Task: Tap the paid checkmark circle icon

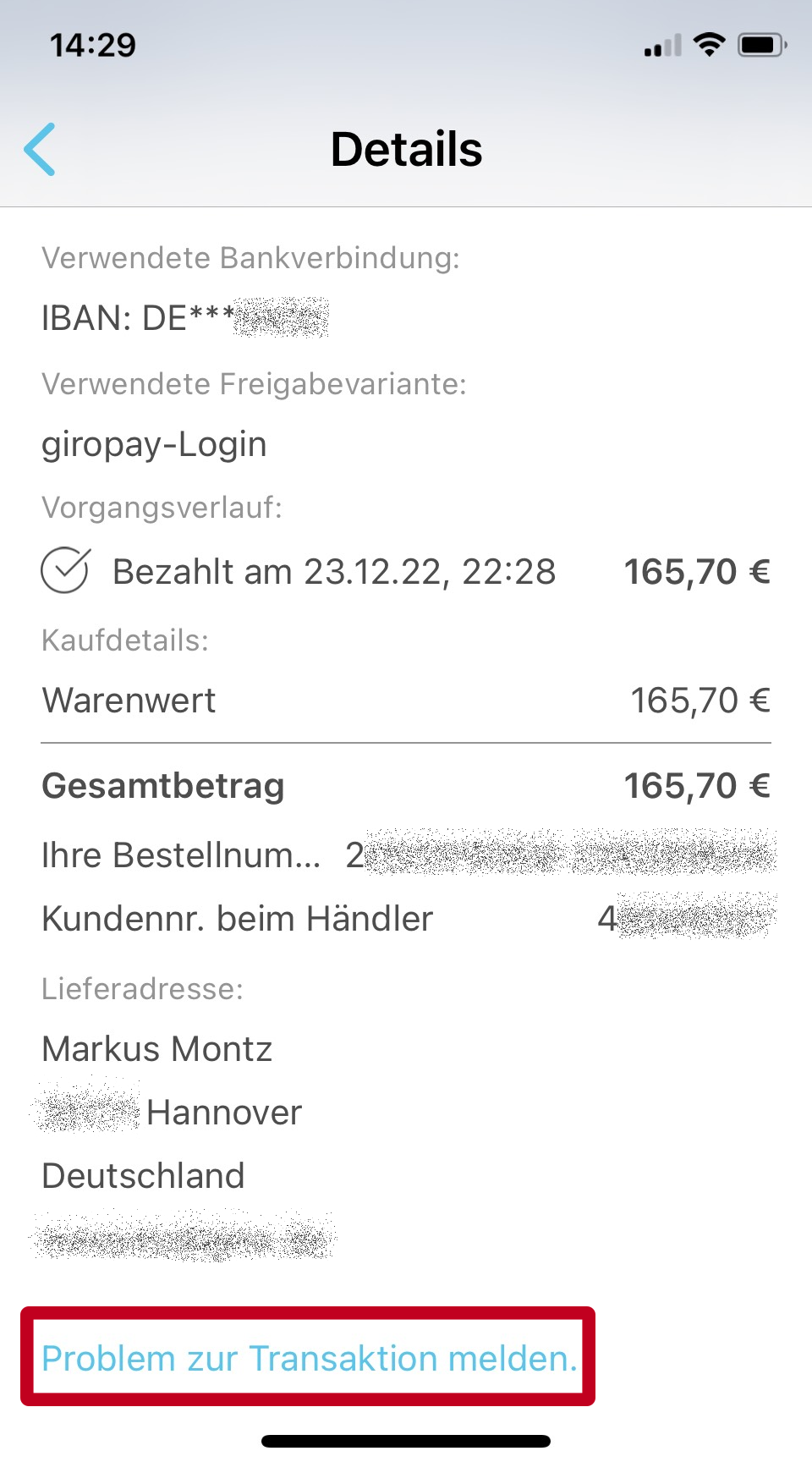Action: (65, 571)
